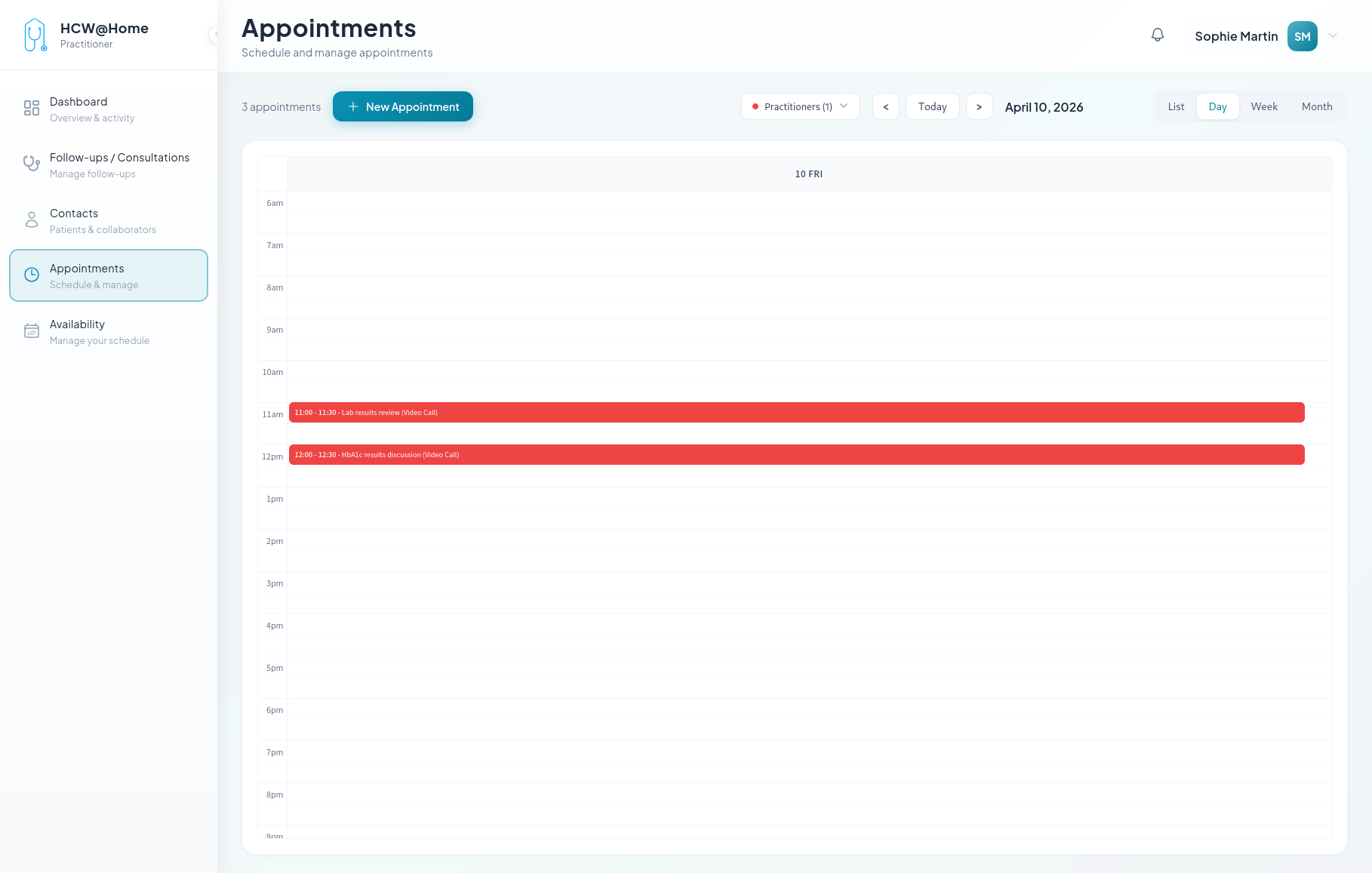Viewport: 1372px width, 873px height.
Task: Open Availability via the calendar icon
Action: click(31, 330)
